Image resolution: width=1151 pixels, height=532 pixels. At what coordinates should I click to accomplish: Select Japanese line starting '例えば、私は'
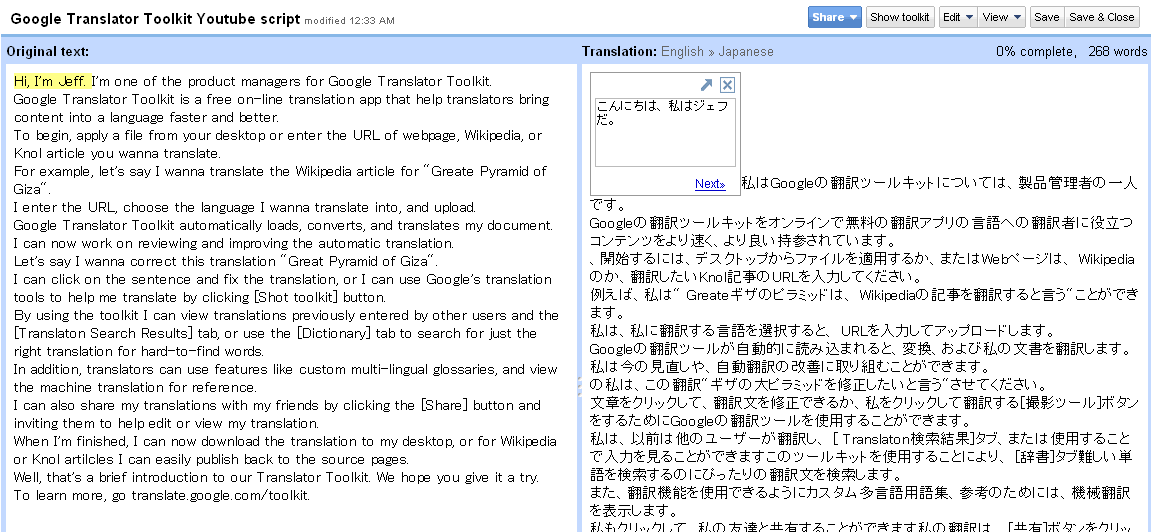click(864, 304)
